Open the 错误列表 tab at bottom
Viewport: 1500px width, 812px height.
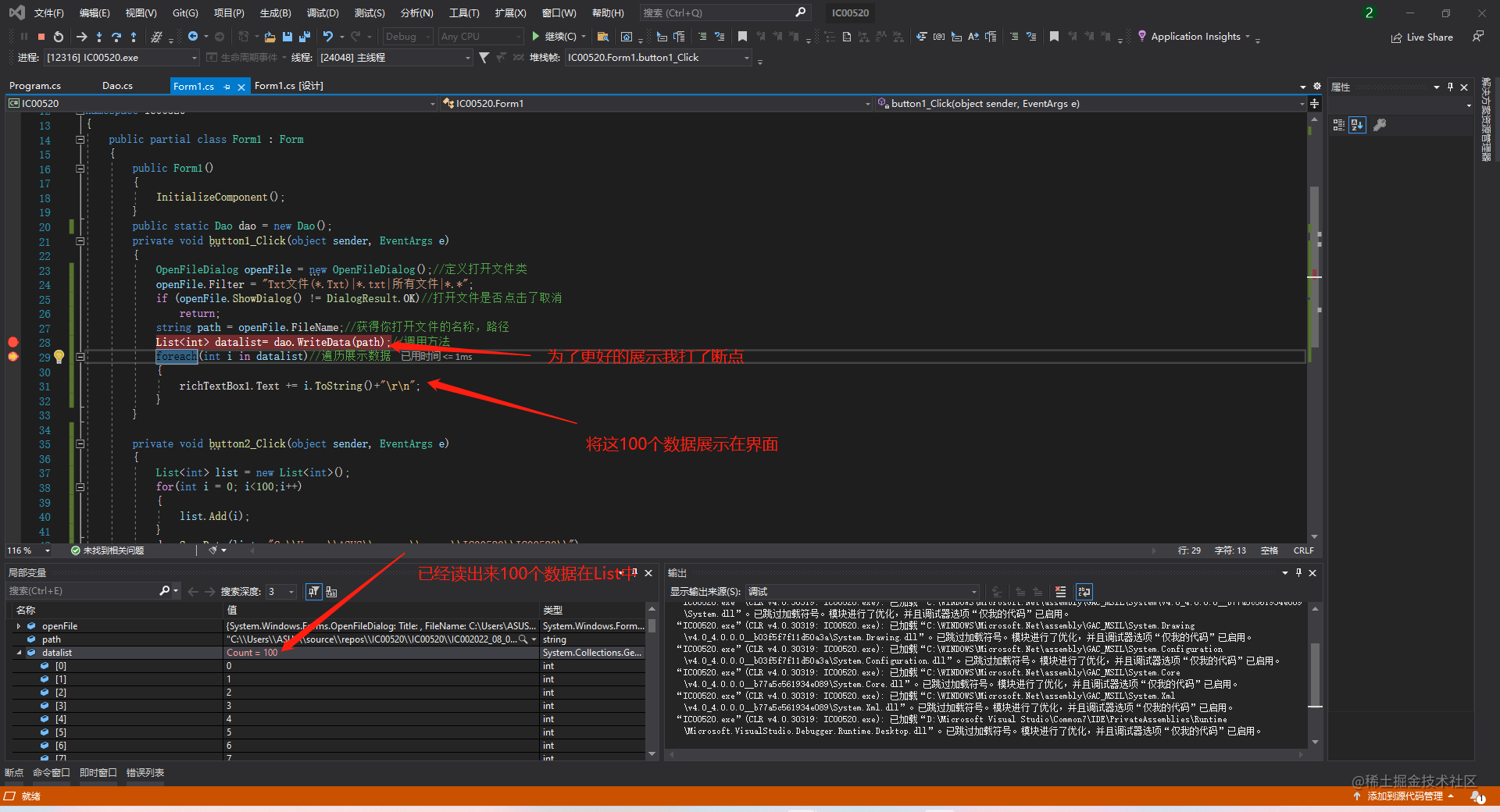pyautogui.click(x=145, y=773)
